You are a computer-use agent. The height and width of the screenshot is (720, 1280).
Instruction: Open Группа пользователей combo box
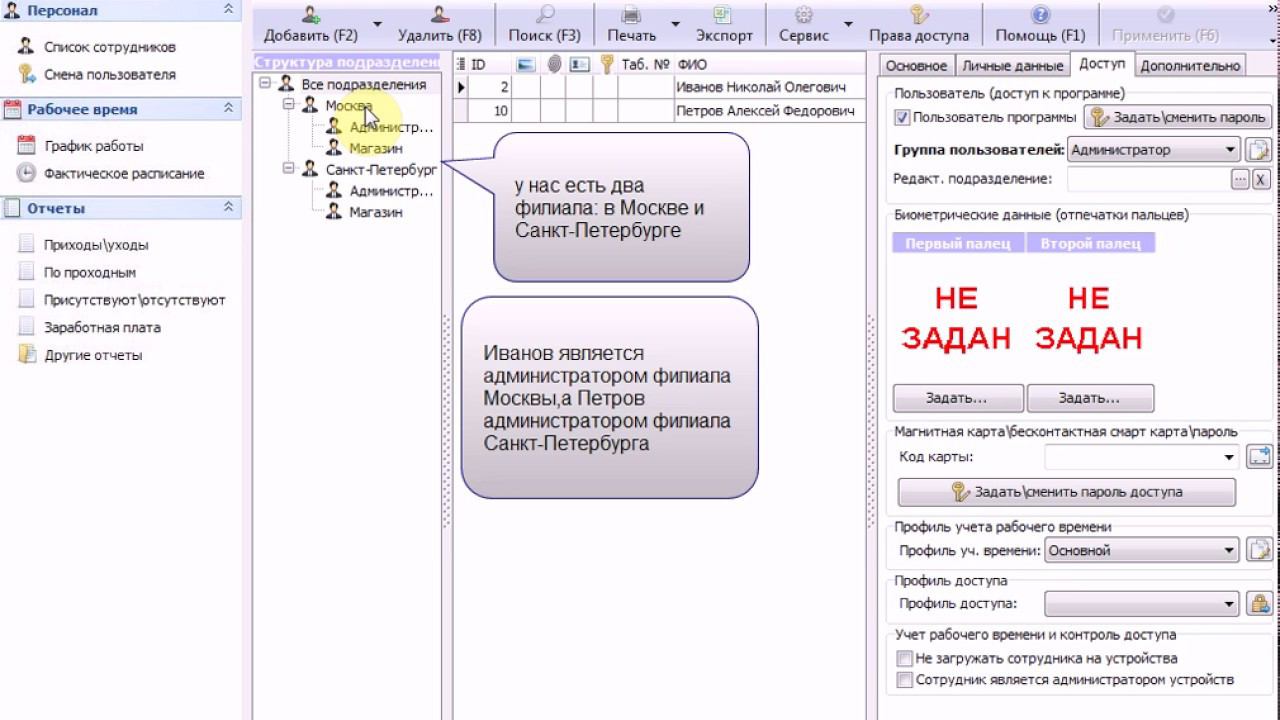[1154, 151]
